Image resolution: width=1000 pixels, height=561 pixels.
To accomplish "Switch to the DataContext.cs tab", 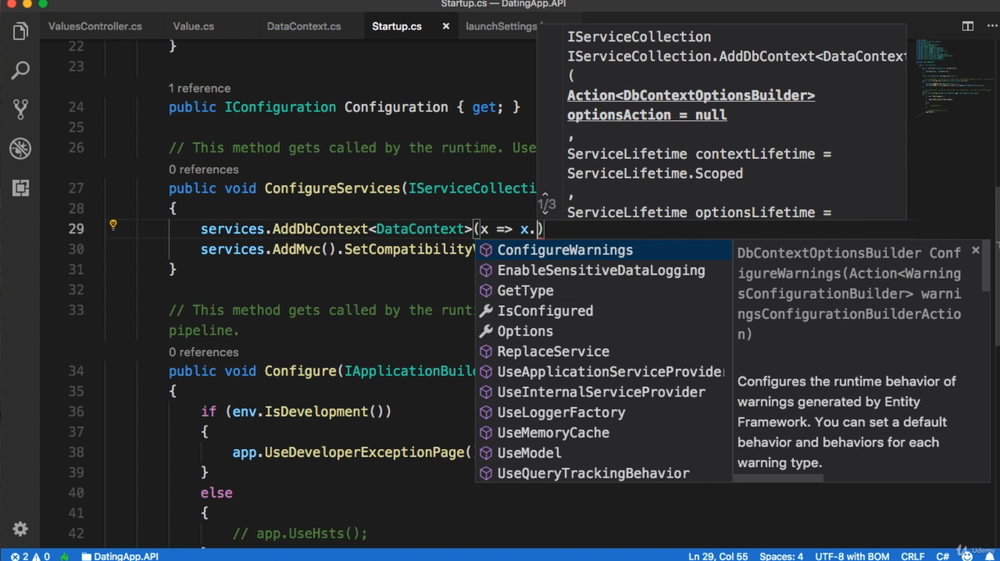I will pos(304,26).
